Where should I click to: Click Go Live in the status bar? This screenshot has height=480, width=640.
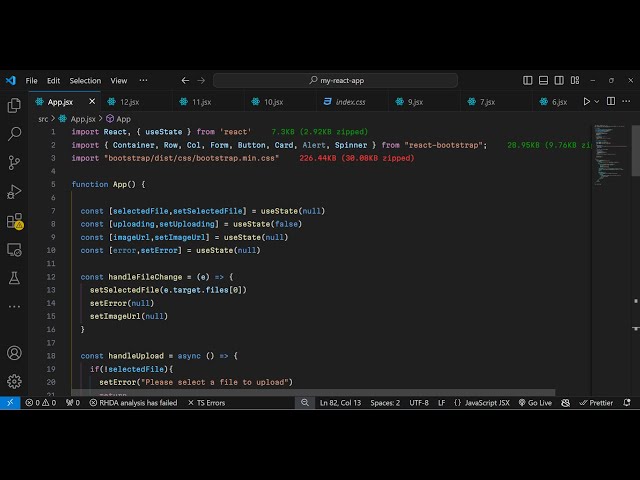coord(535,403)
